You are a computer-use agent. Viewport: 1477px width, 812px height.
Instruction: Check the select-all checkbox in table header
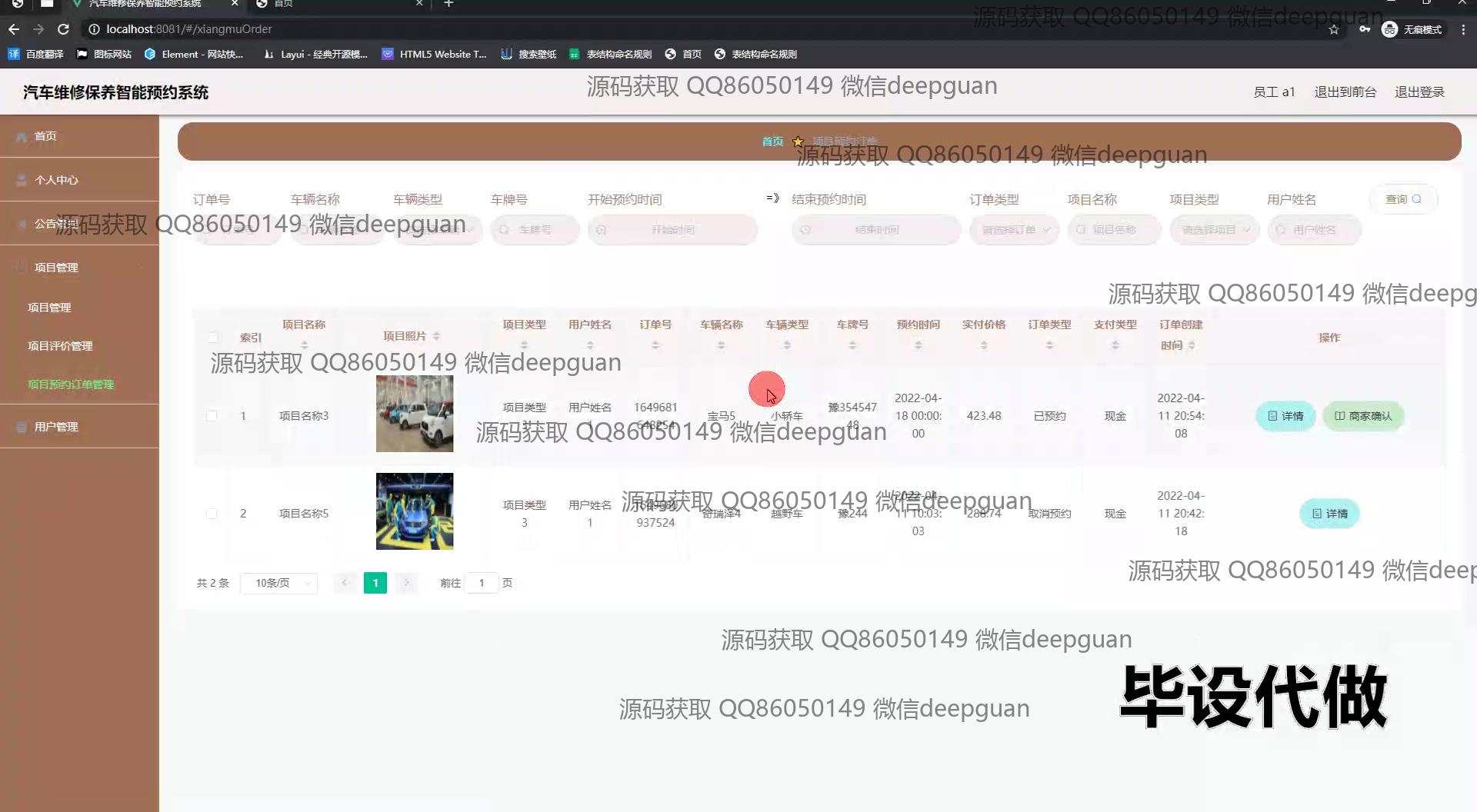(x=213, y=338)
